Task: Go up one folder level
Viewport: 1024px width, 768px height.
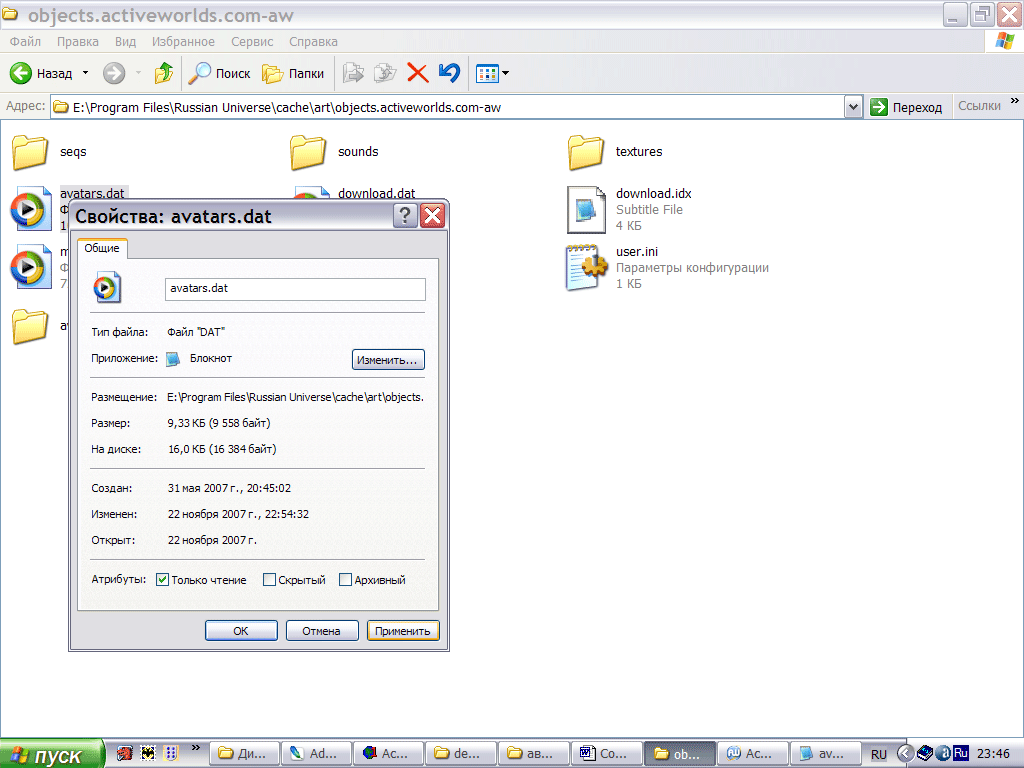Action: (x=164, y=73)
